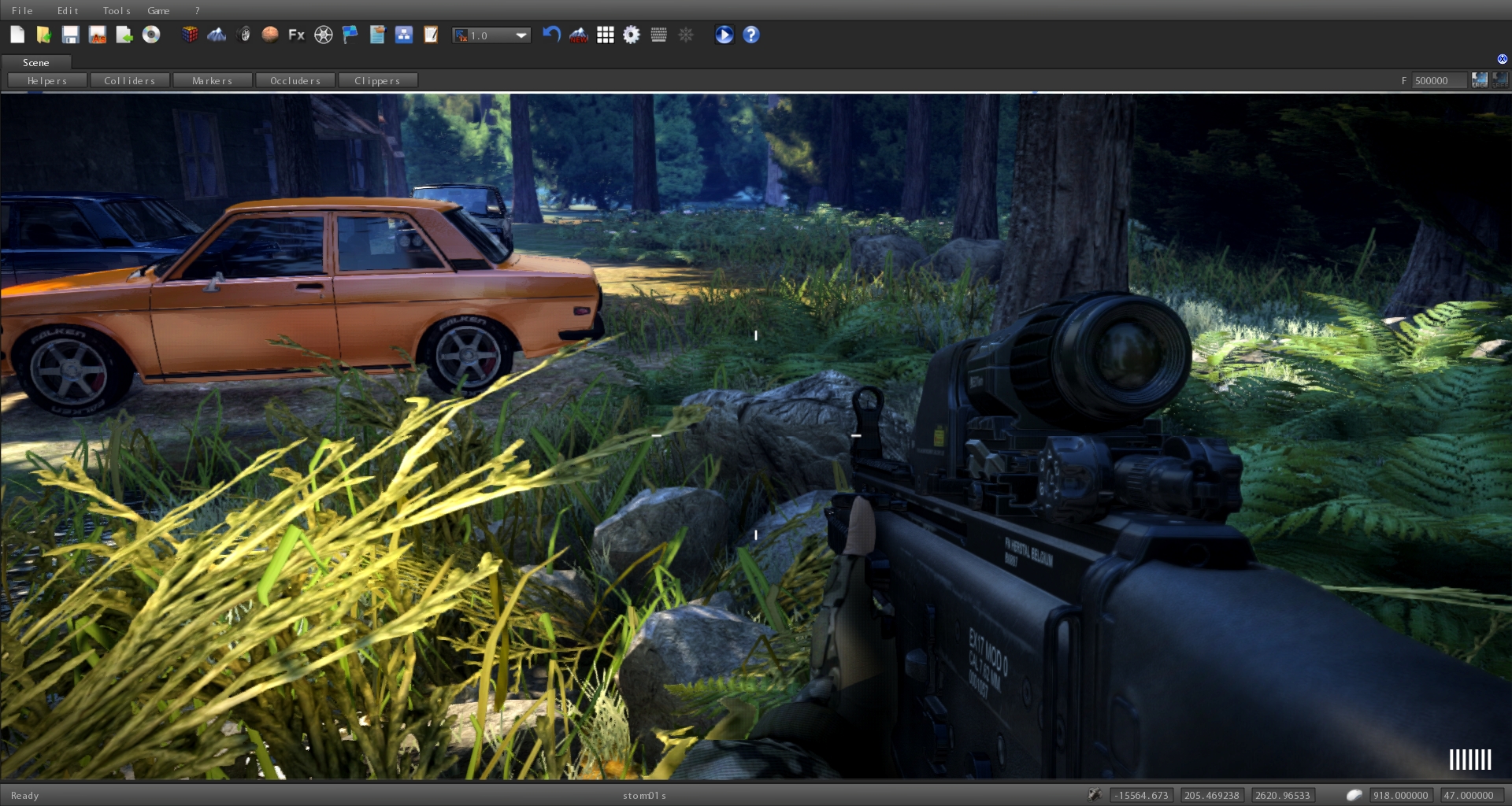Open the Rubik's cube objects tool

click(x=190, y=35)
